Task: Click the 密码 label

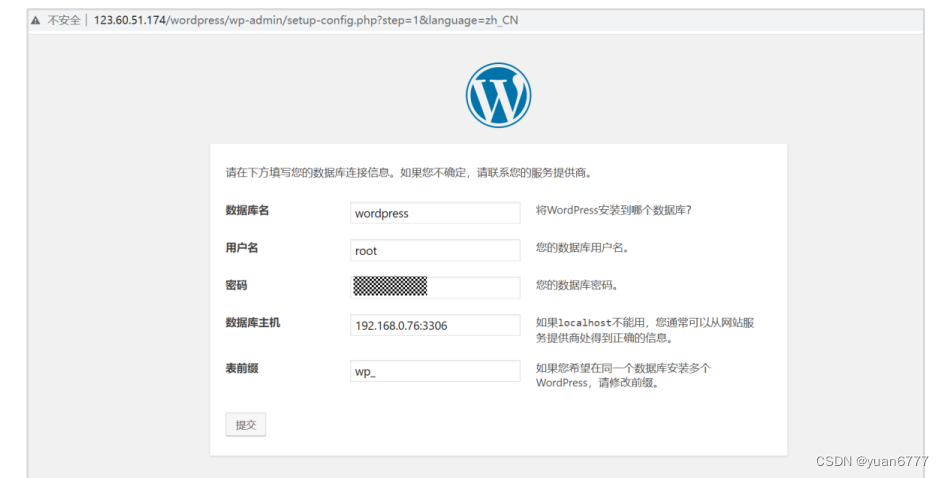Action: [237, 285]
